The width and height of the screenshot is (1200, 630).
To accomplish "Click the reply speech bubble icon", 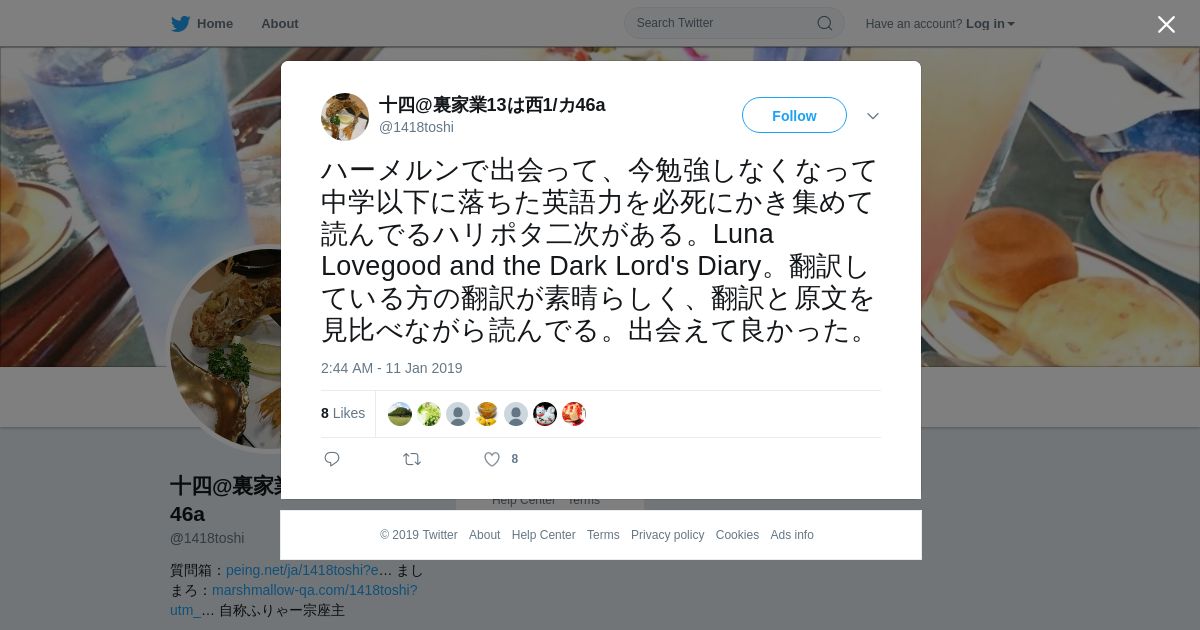I will click(x=332, y=459).
